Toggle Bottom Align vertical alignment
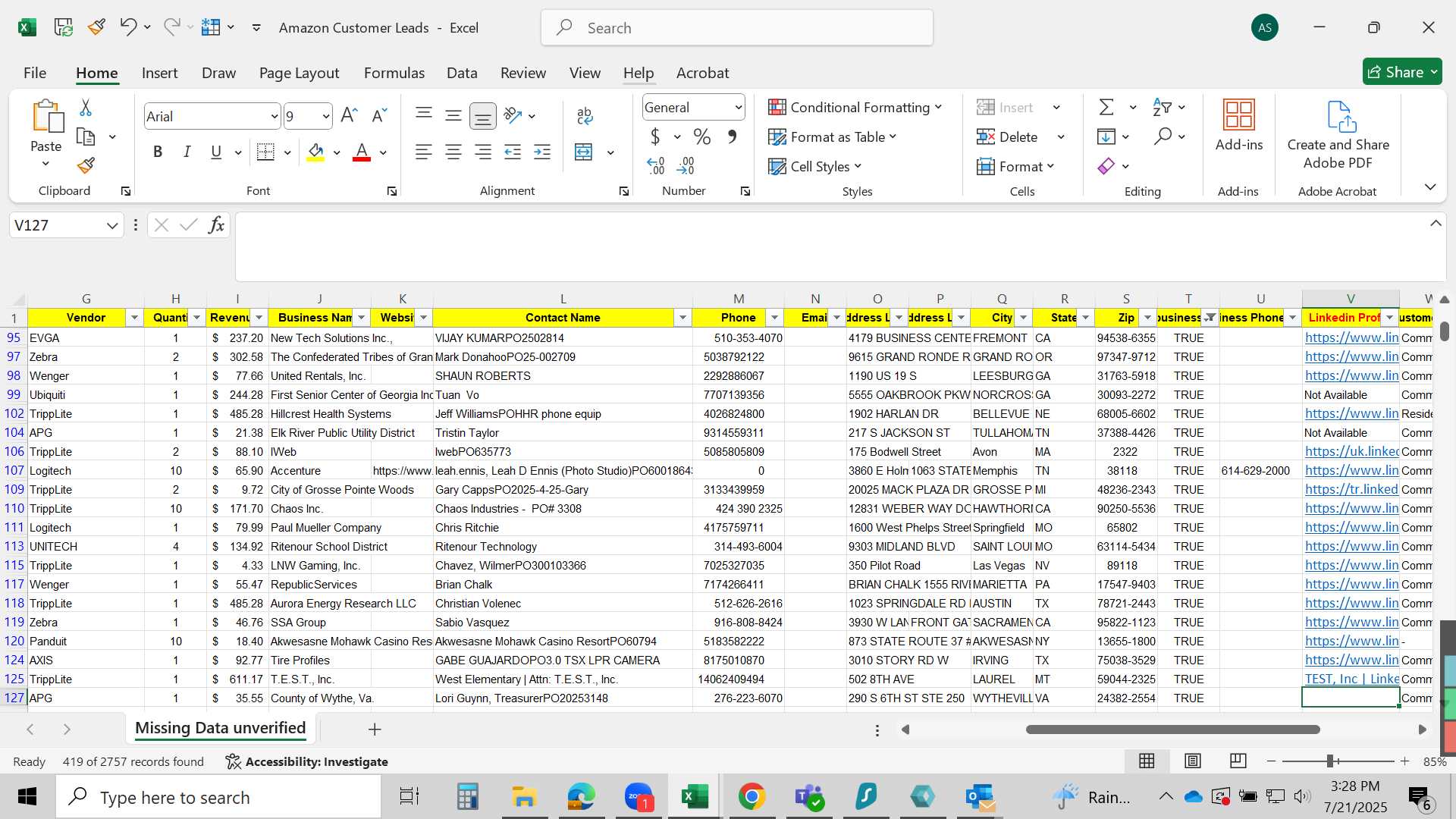This screenshot has width=1456, height=819. click(x=483, y=115)
